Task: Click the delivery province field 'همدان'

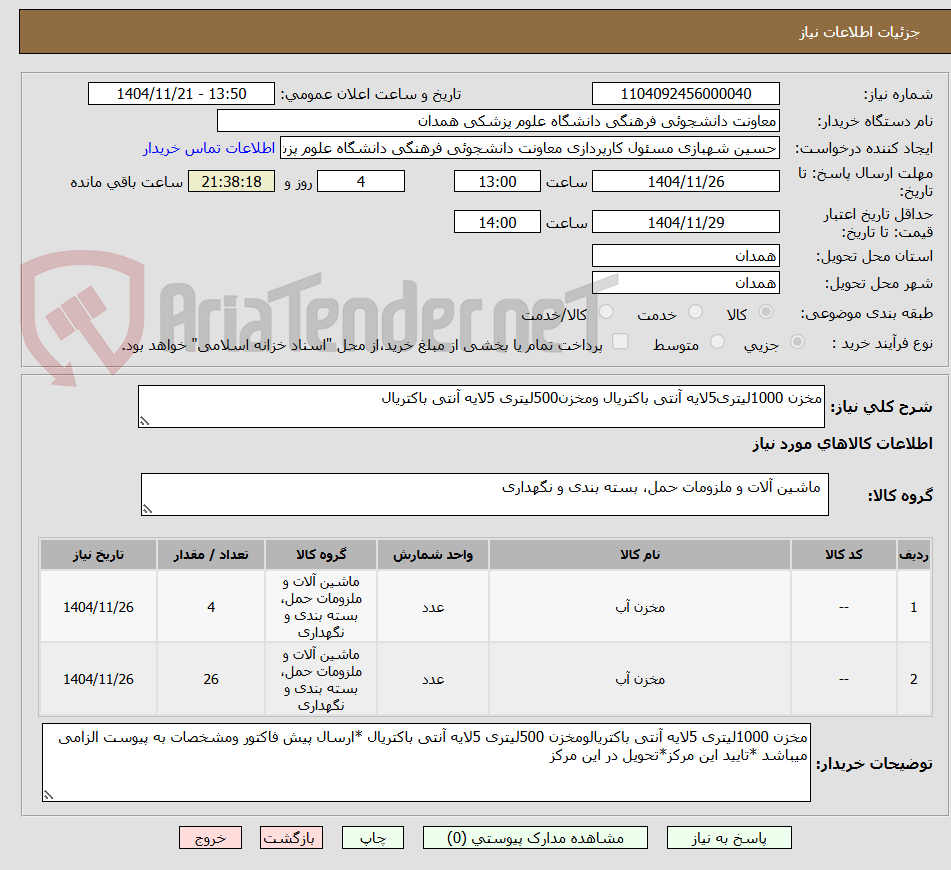Action: pyautogui.click(x=685, y=256)
